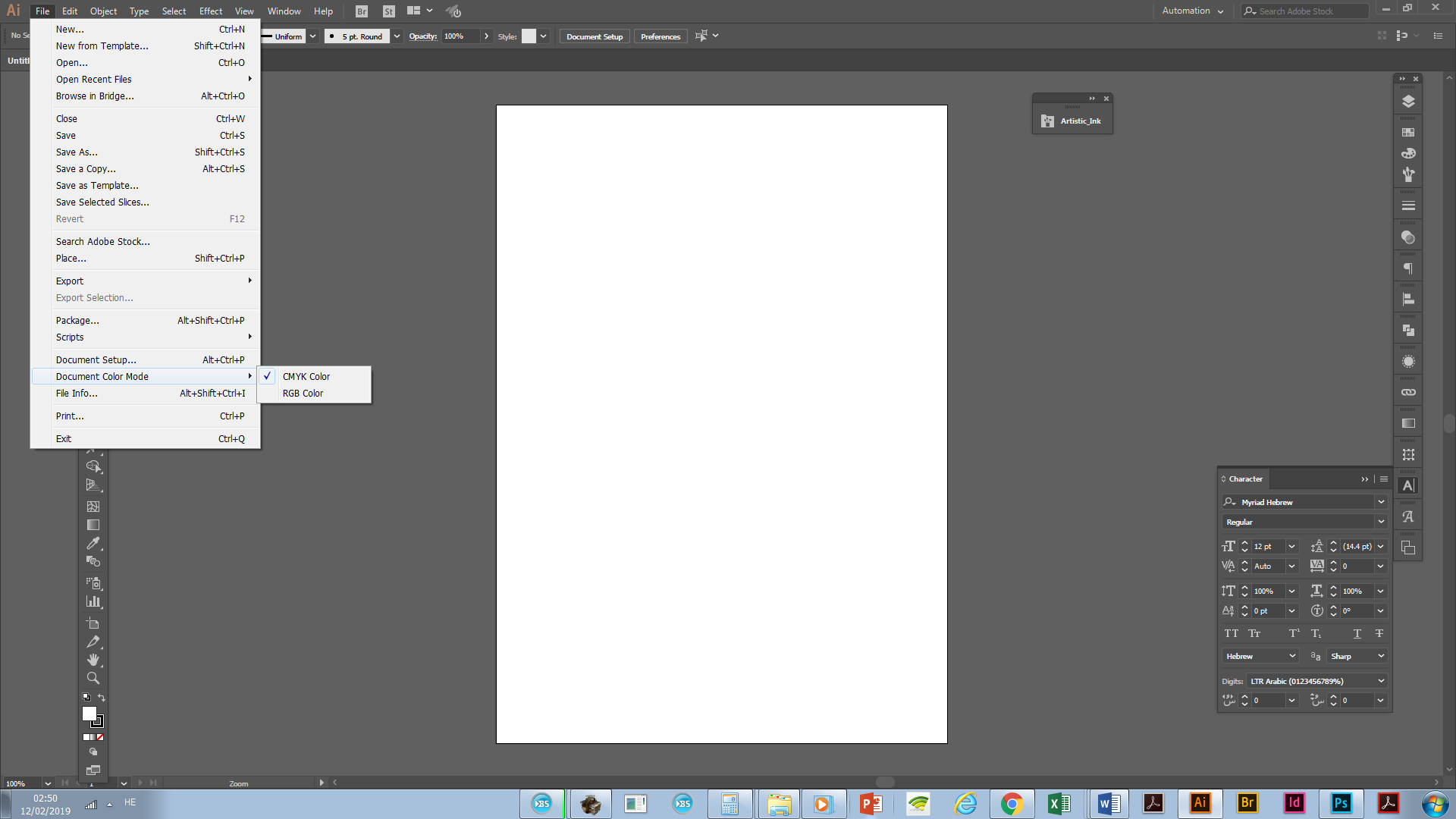Swap fill and stroke colors
This screenshot has height=819, width=1456.
(102, 697)
